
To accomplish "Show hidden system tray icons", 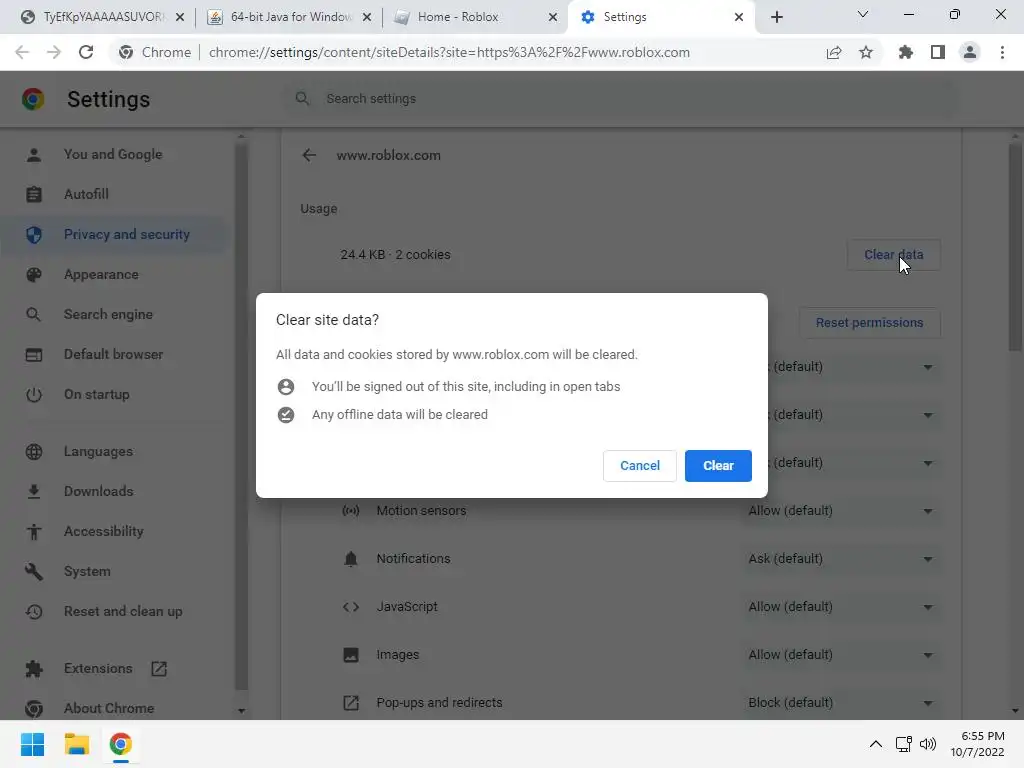I will (x=876, y=744).
